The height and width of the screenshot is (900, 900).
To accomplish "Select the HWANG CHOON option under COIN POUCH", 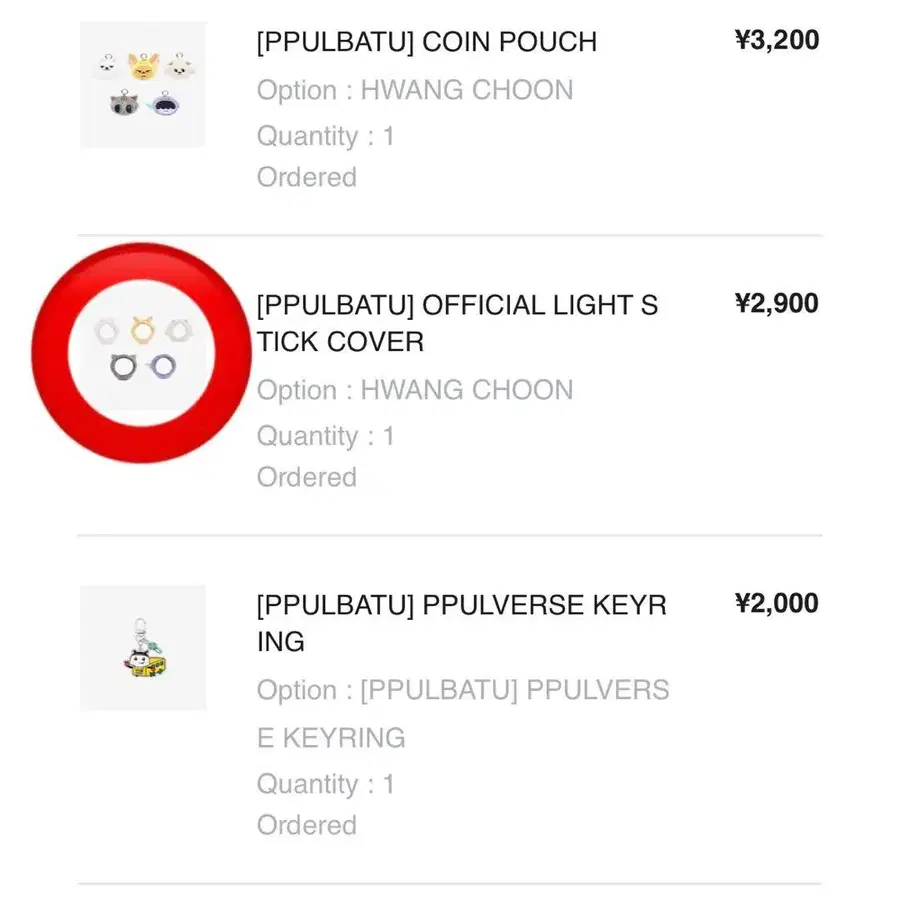I will coord(414,90).
